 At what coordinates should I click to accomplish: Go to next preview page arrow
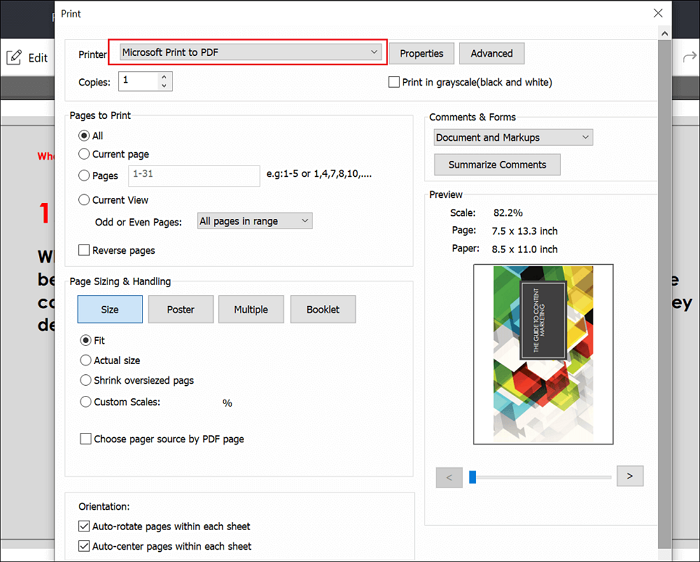coord(630,476)
